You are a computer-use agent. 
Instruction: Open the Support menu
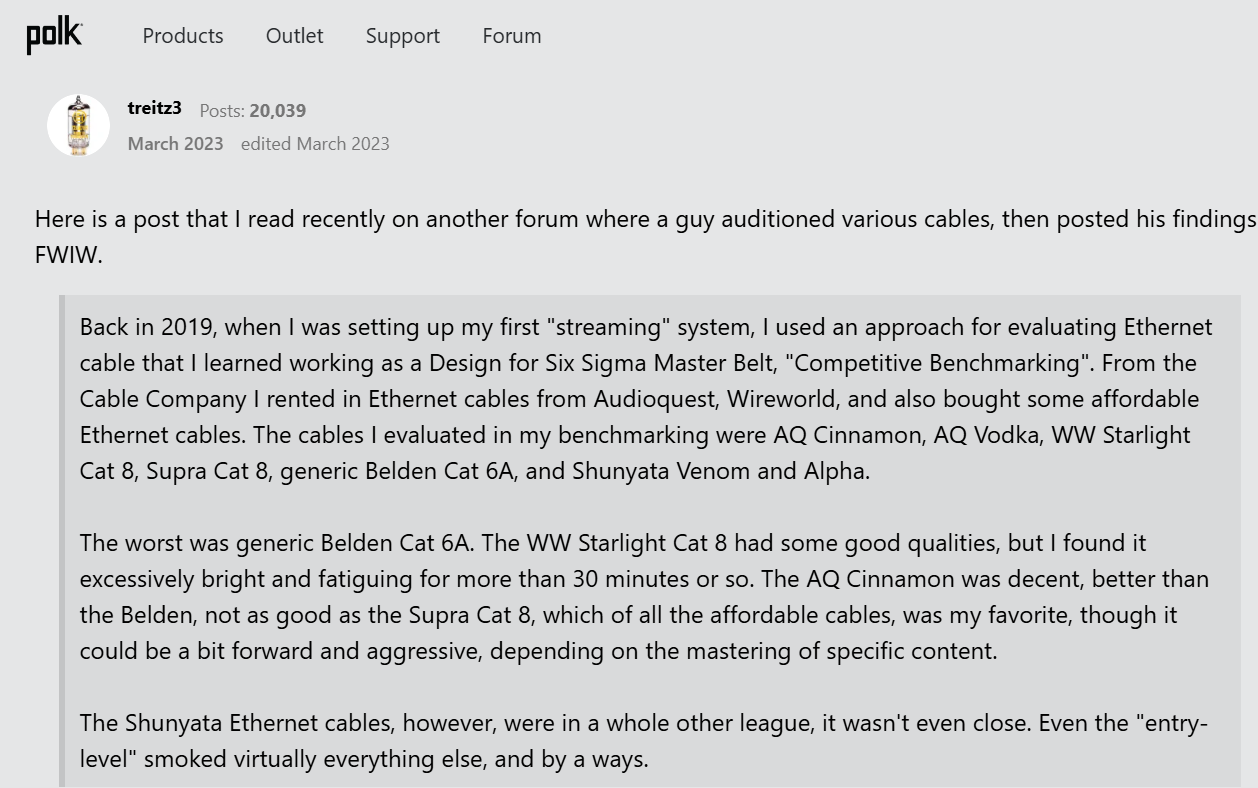coord(402,36)
